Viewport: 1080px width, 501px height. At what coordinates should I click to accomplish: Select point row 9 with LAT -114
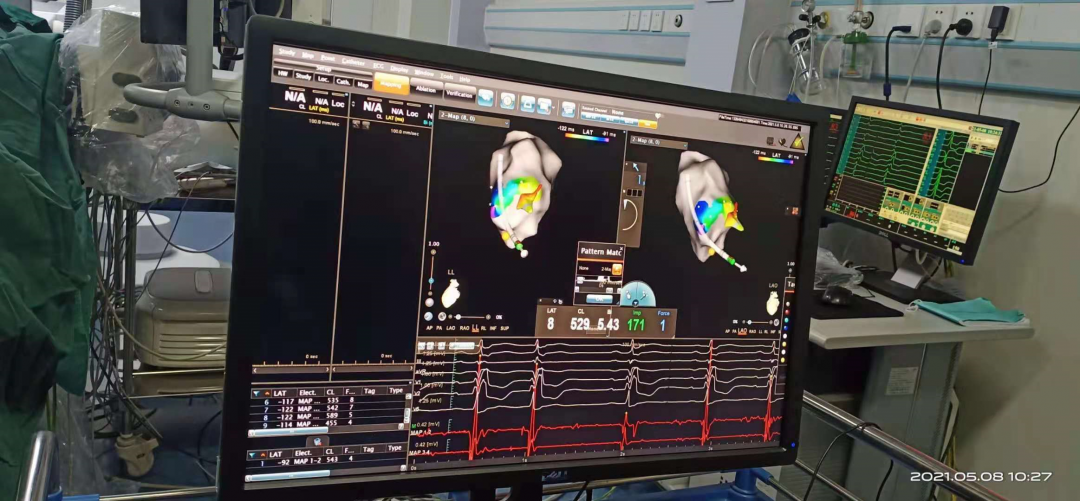[x=324, y=425]
